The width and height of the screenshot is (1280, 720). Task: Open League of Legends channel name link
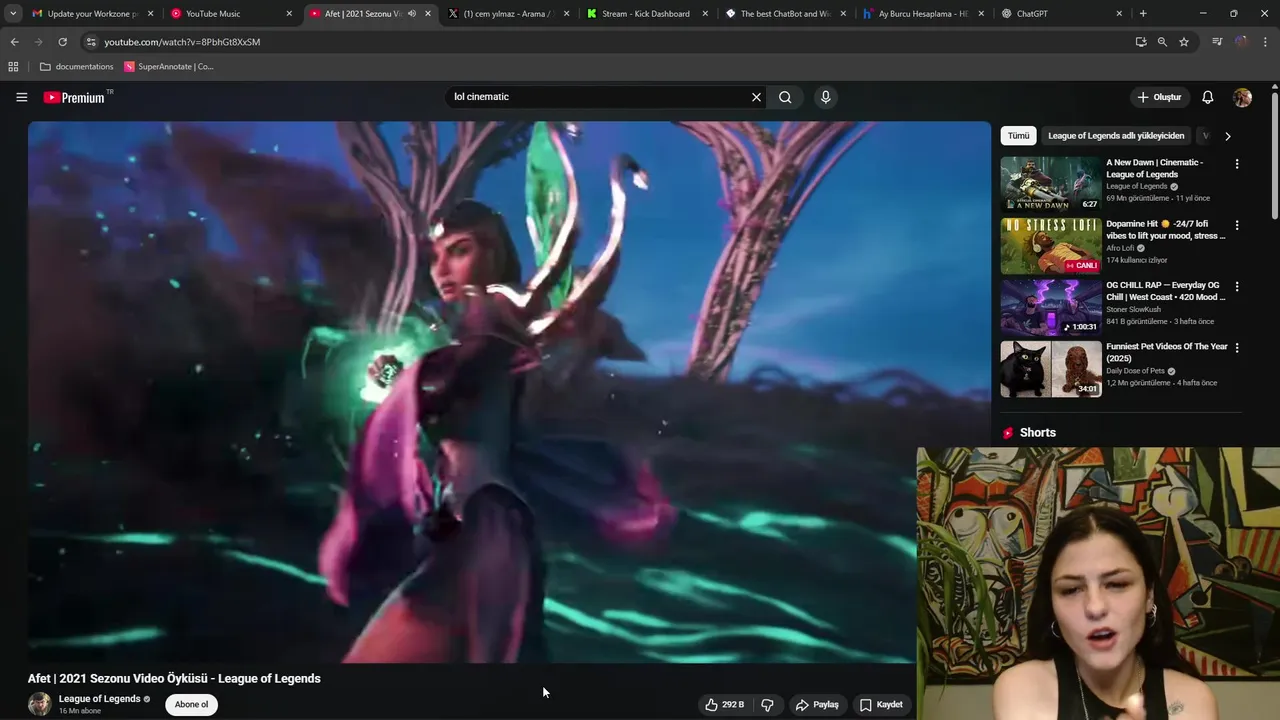99,699
